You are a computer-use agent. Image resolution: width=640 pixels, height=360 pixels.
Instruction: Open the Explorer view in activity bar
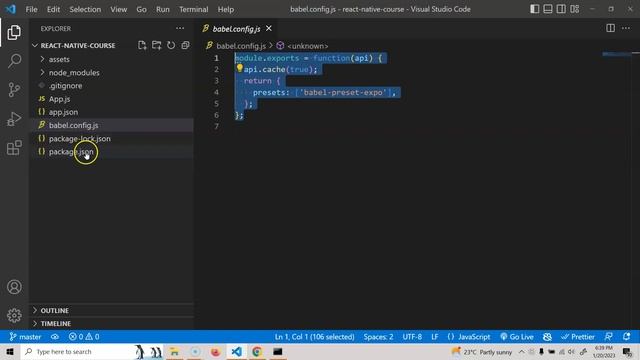14,33
